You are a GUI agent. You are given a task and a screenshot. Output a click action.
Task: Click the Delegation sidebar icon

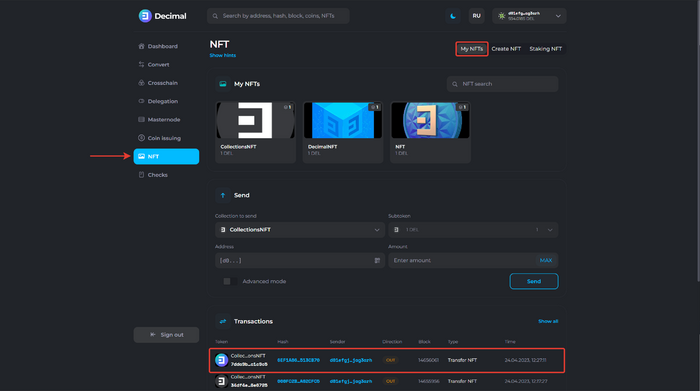click(x=142, y=101)
